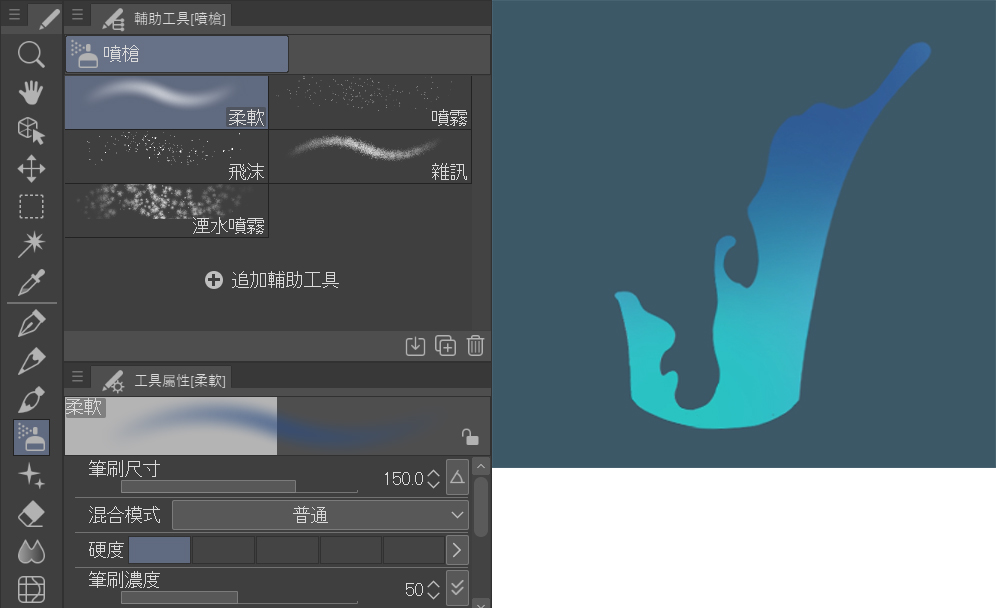This screenshot has width=996, height=608.
Task: Expand the hardness options arrow
Action: point(457,549)
